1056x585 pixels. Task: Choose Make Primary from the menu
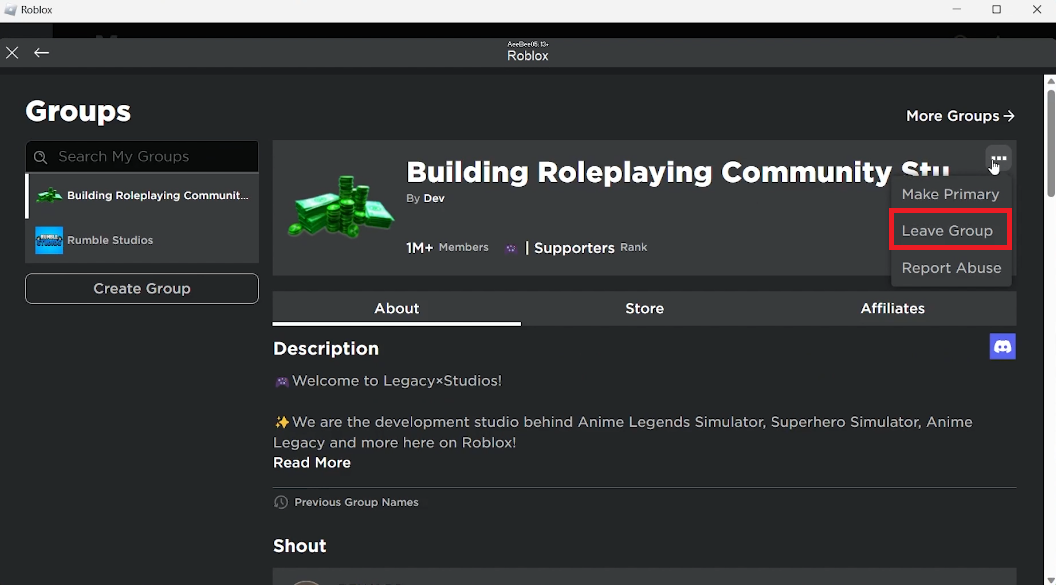(x=949, y=193)
